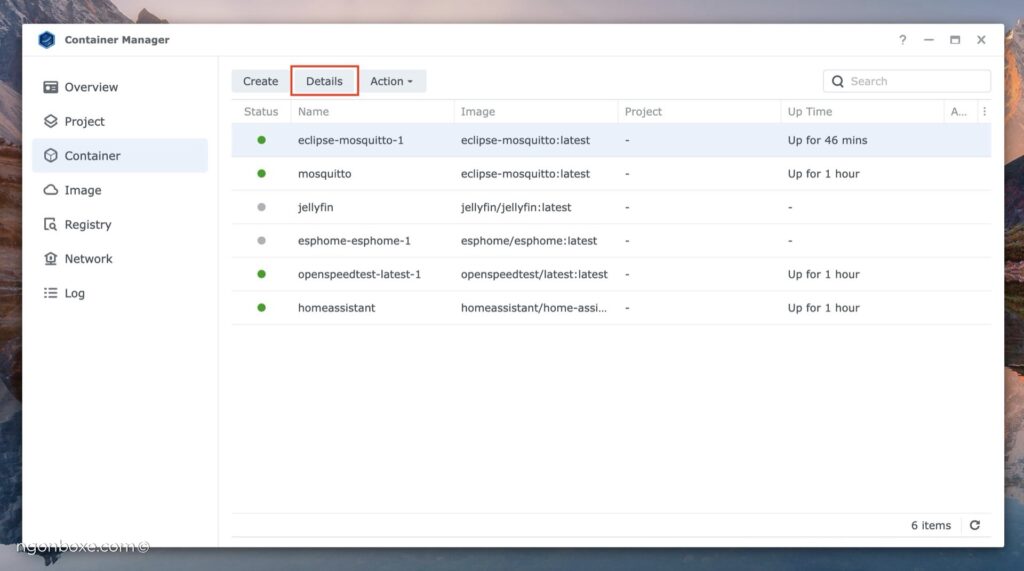Click the Container cube icon in sidebar

click(50, 155)
